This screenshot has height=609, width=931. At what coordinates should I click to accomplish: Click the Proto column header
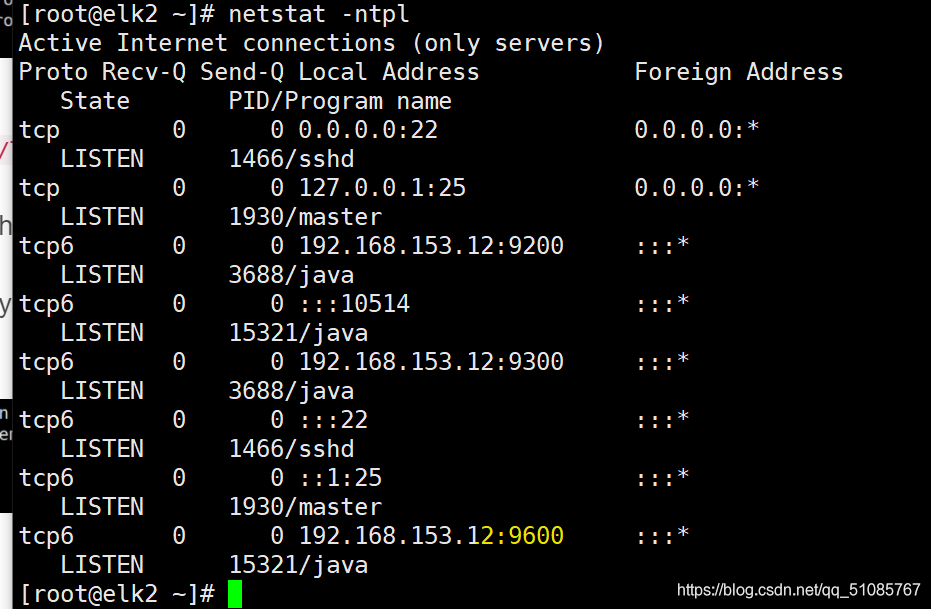point(53,72)
